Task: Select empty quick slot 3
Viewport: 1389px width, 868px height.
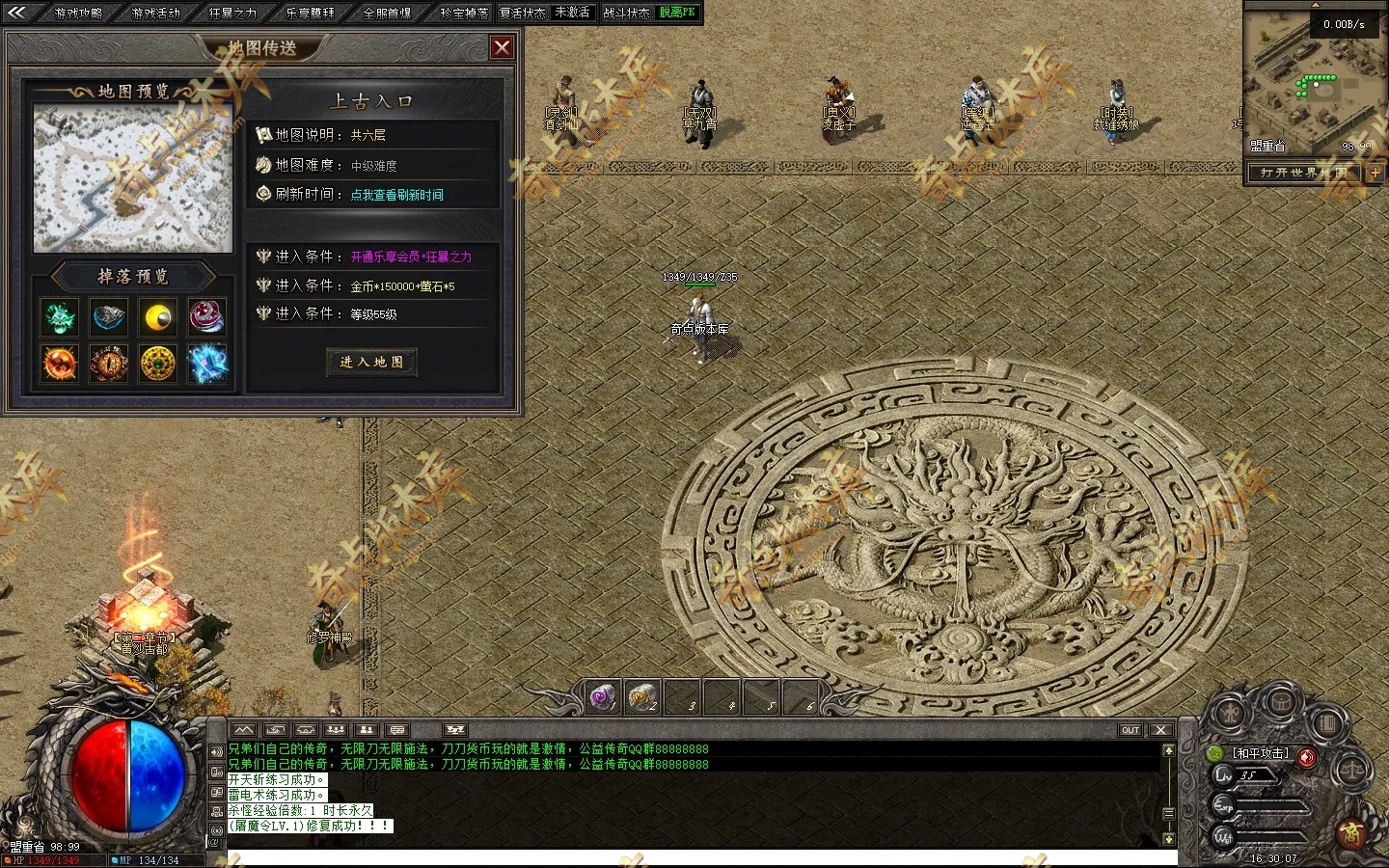Action: click(x=682, y=696)
